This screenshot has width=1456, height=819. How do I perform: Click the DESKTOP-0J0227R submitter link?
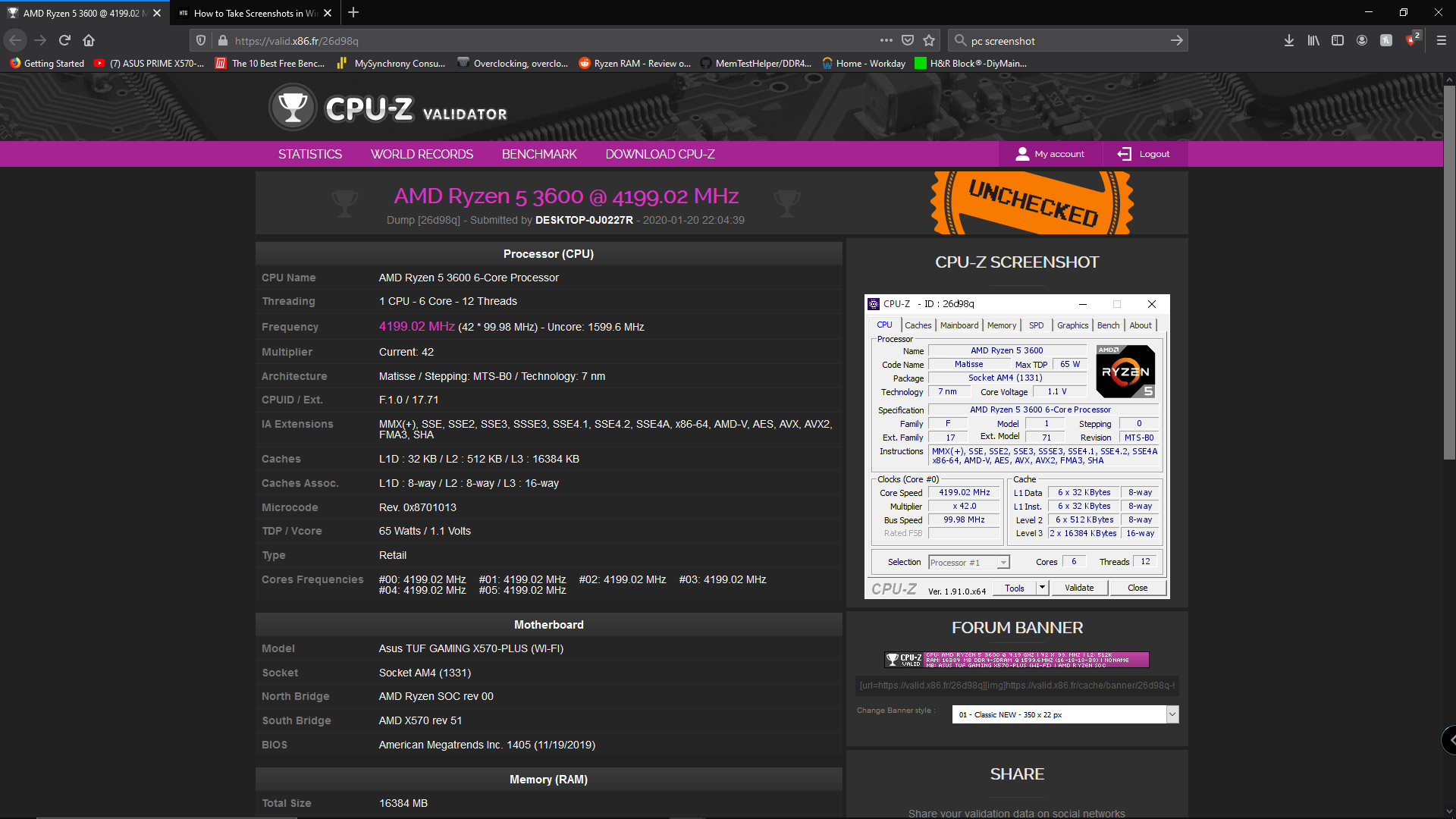point(584,220)
